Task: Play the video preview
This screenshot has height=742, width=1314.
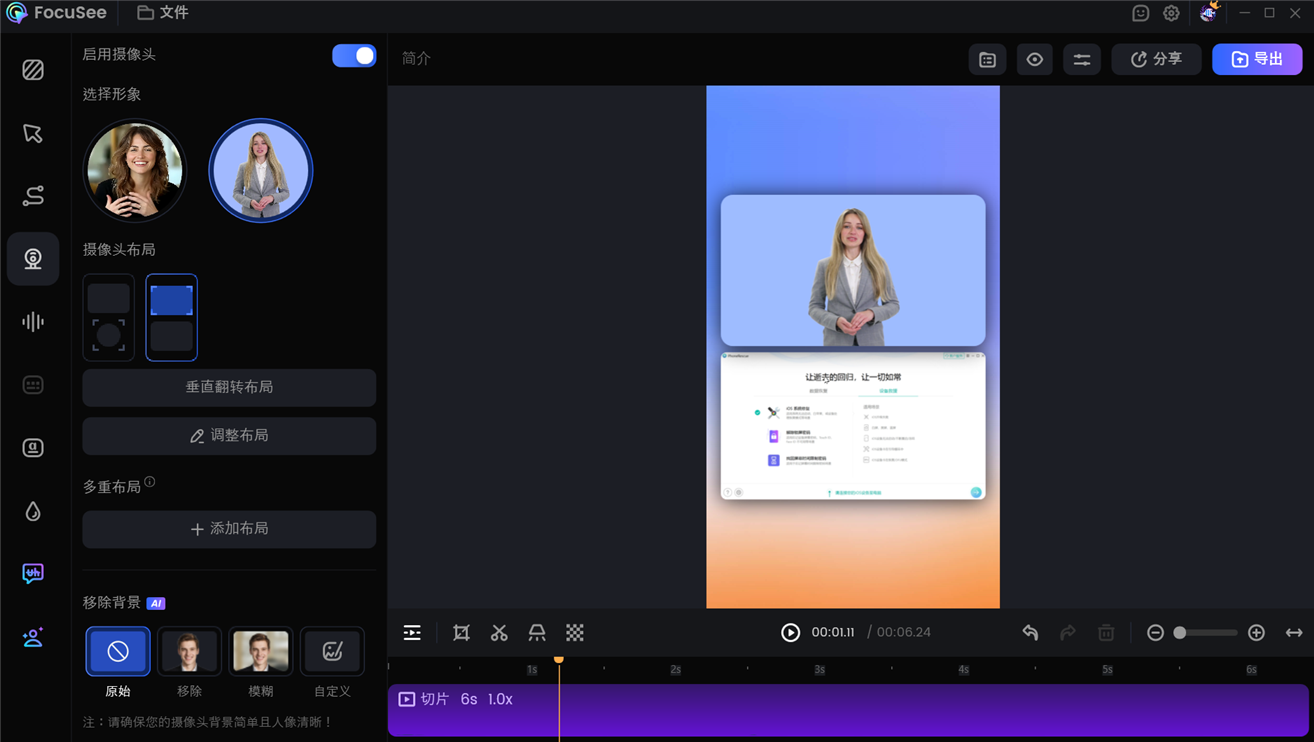Action: pyautogui.click(x=790, y=633)
